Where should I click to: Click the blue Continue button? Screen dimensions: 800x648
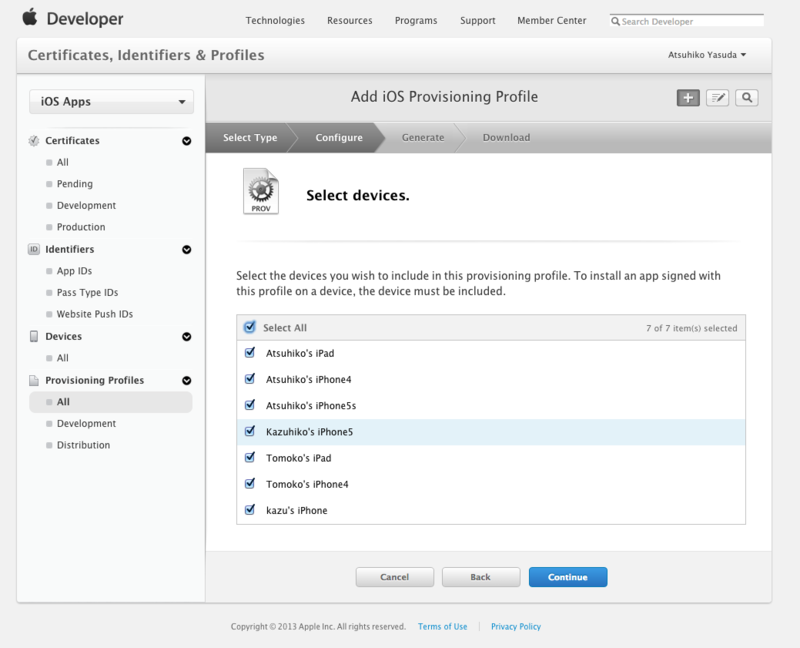click(x=568, y=577)
